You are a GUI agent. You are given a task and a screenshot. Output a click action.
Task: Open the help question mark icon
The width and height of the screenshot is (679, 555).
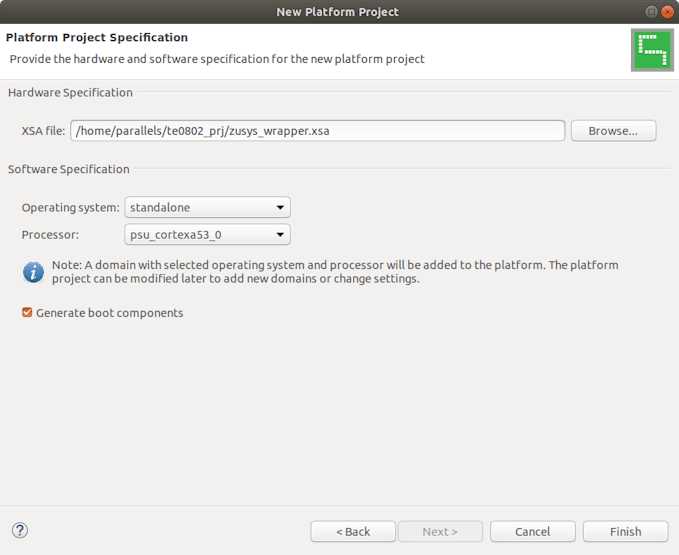coord(20,531)
